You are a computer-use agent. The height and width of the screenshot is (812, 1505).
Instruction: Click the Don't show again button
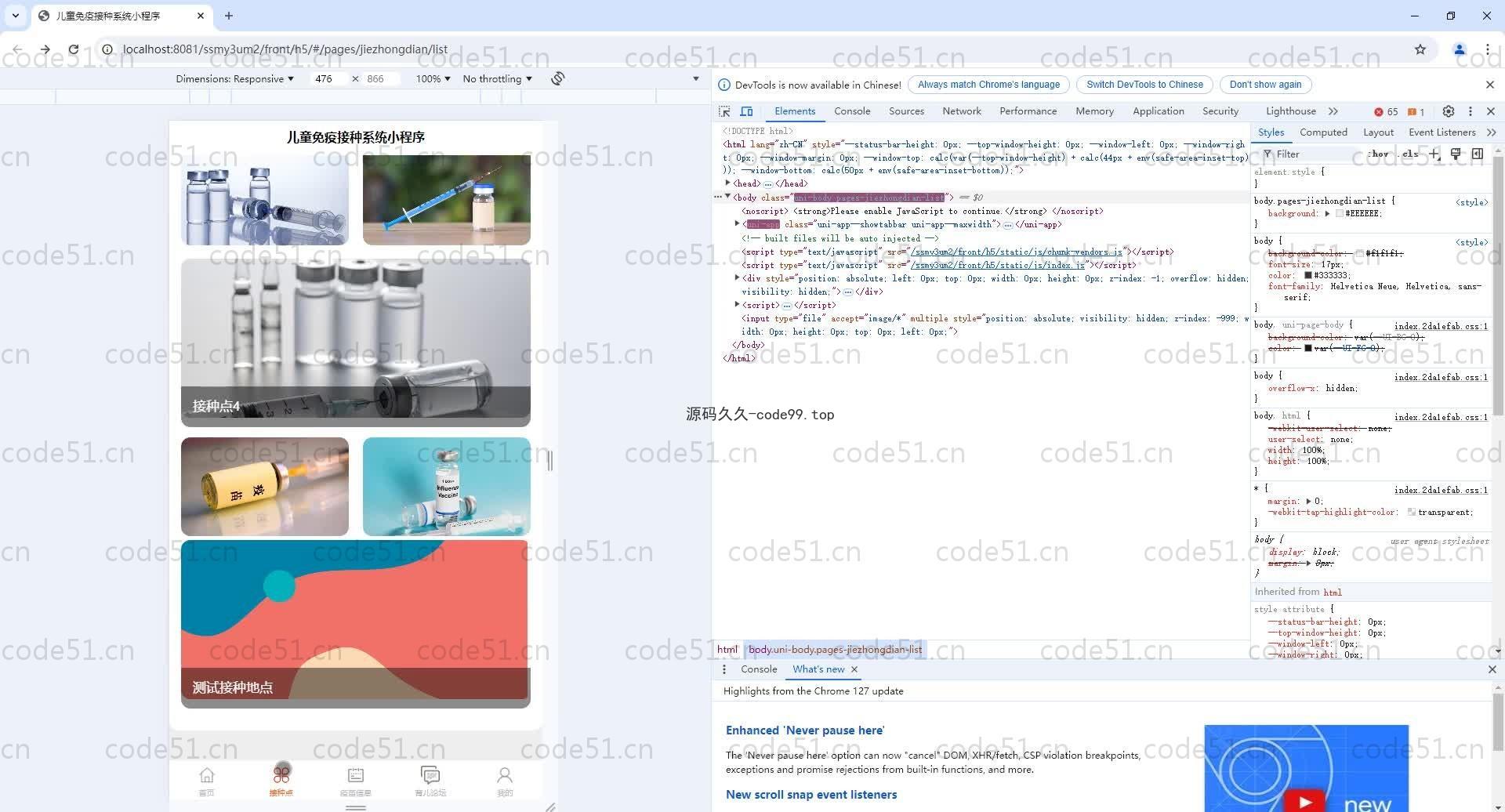pyautogui.click(x=1265, y=85)
